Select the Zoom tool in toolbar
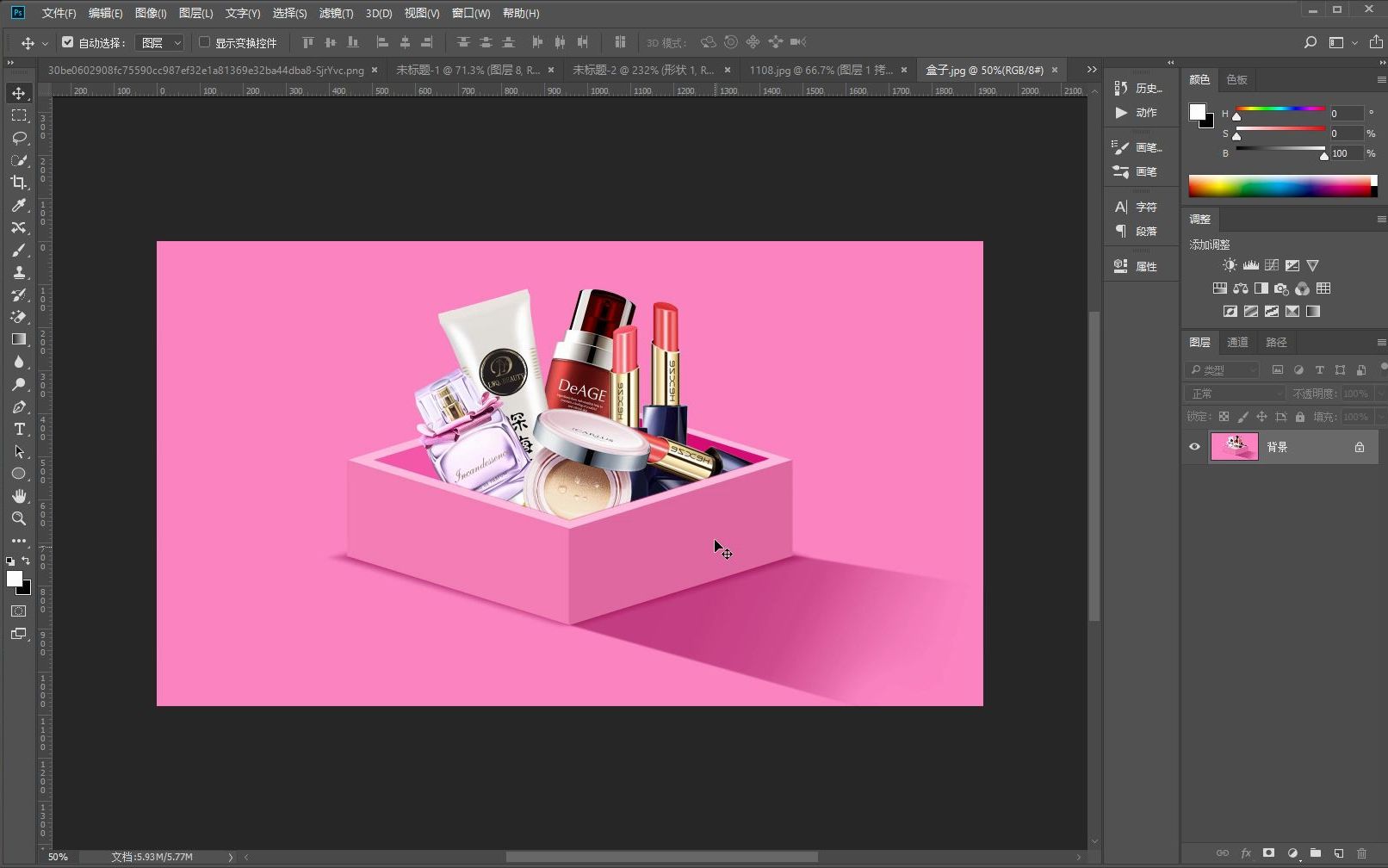This screenshot has height=868, width=1388. click(18, 518)
